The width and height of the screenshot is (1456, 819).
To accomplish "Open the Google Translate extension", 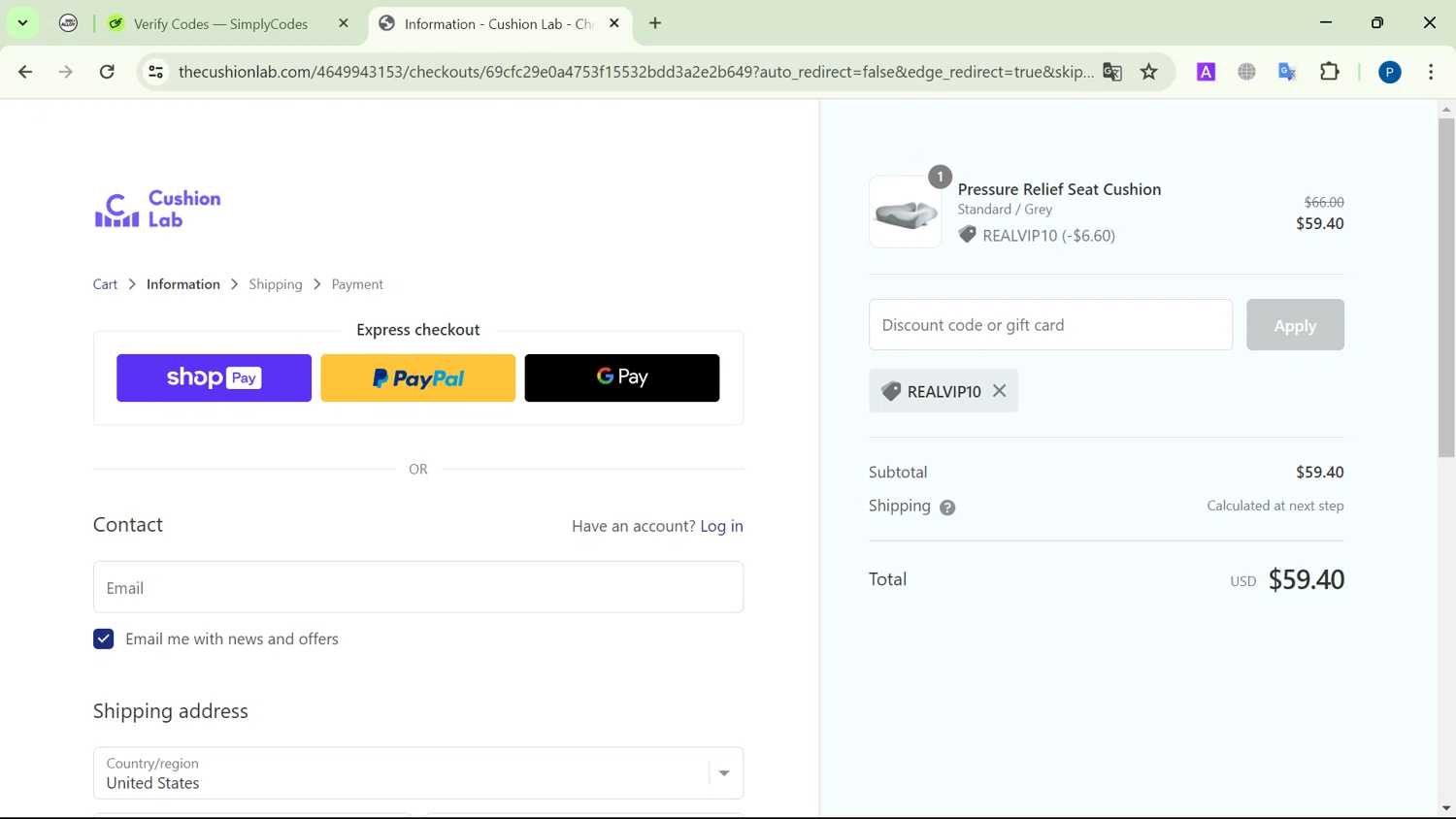I will click(1287, 72).
